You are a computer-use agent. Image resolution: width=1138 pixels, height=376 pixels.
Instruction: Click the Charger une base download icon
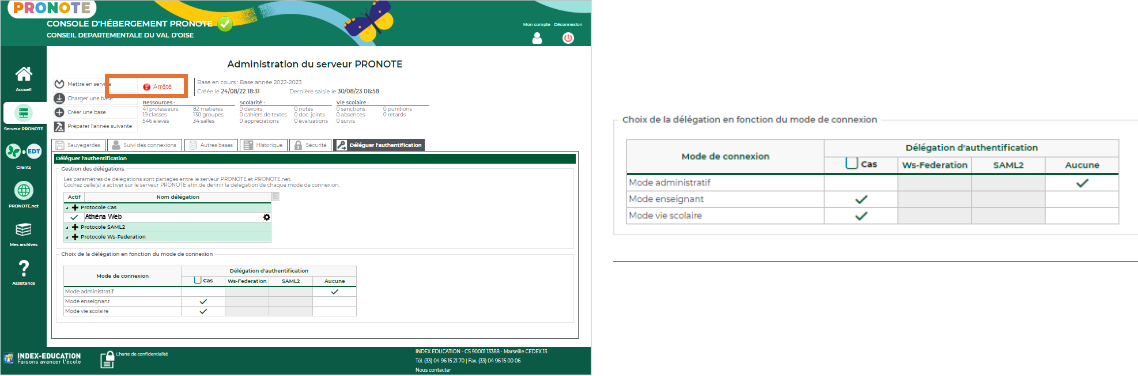point(60,98)
